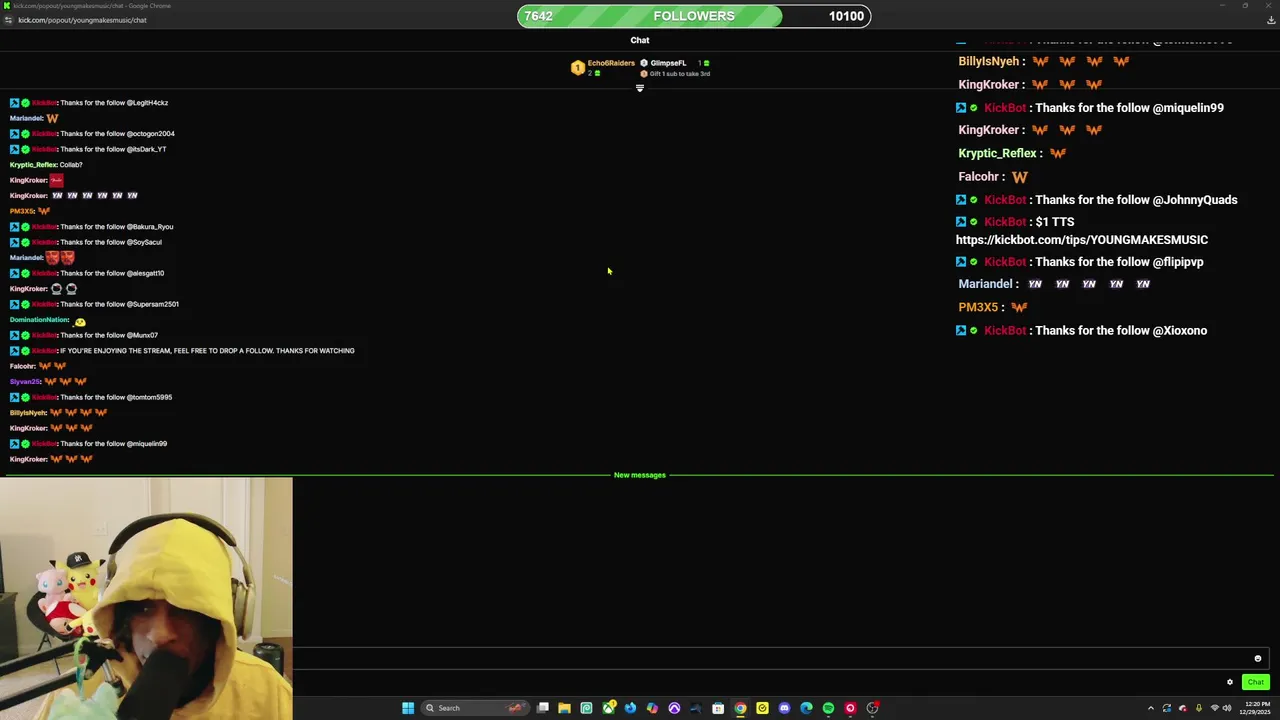1280x720 pixels.
Task: Click the Falcohr W emote in overlay
Action: 1019,177
